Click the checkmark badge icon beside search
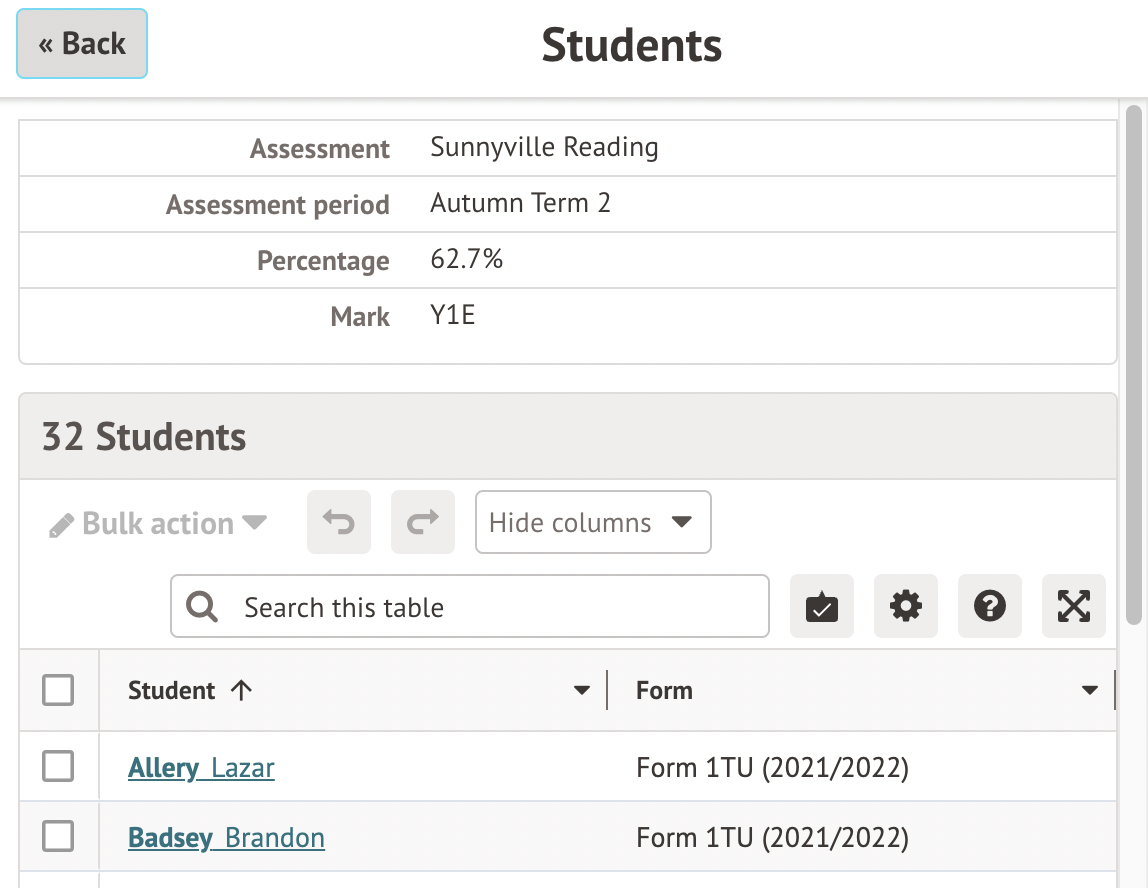This screenshot has height=888, width=1148. (822, 606)
